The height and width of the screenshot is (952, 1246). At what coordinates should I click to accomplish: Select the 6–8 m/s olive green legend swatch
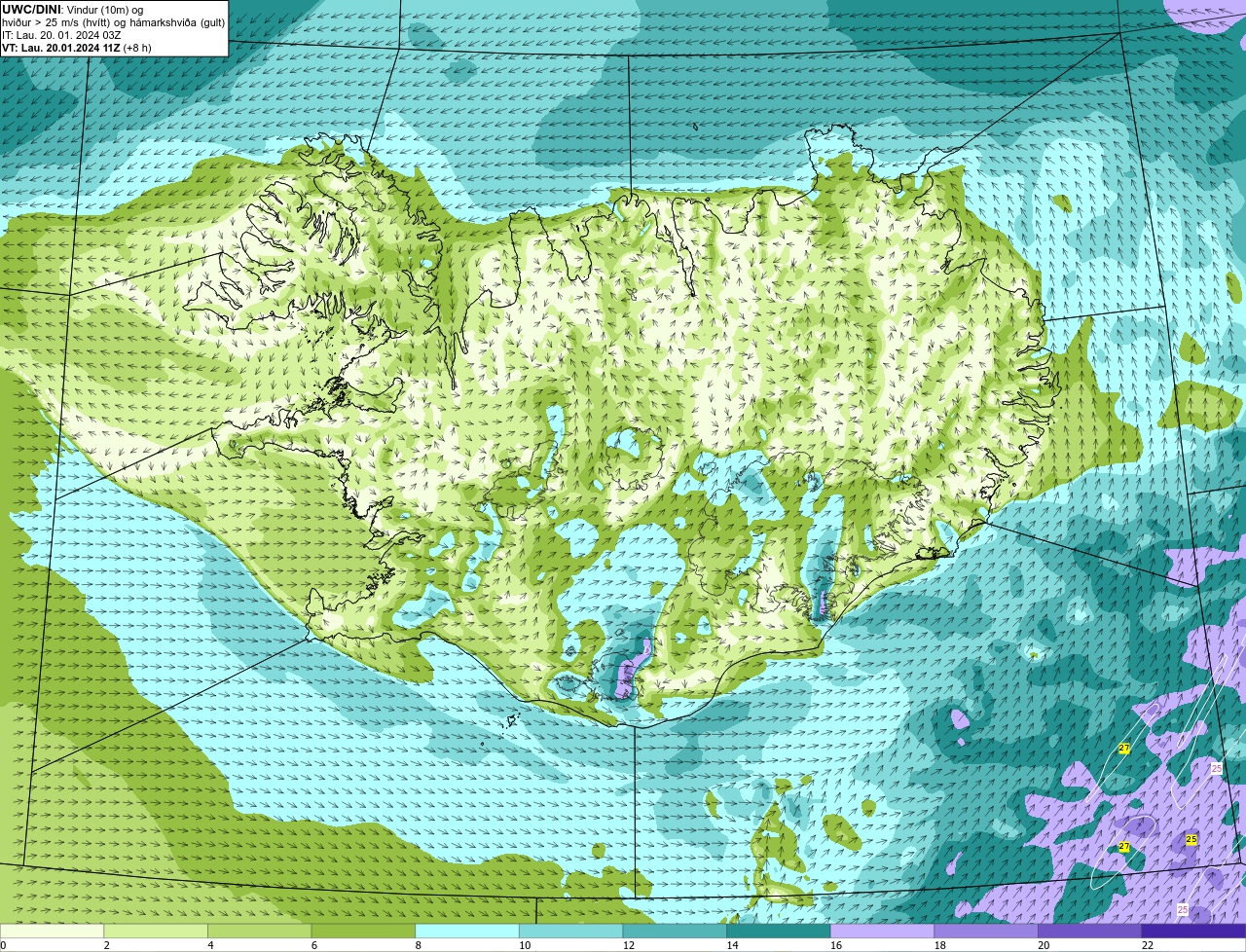363,931
